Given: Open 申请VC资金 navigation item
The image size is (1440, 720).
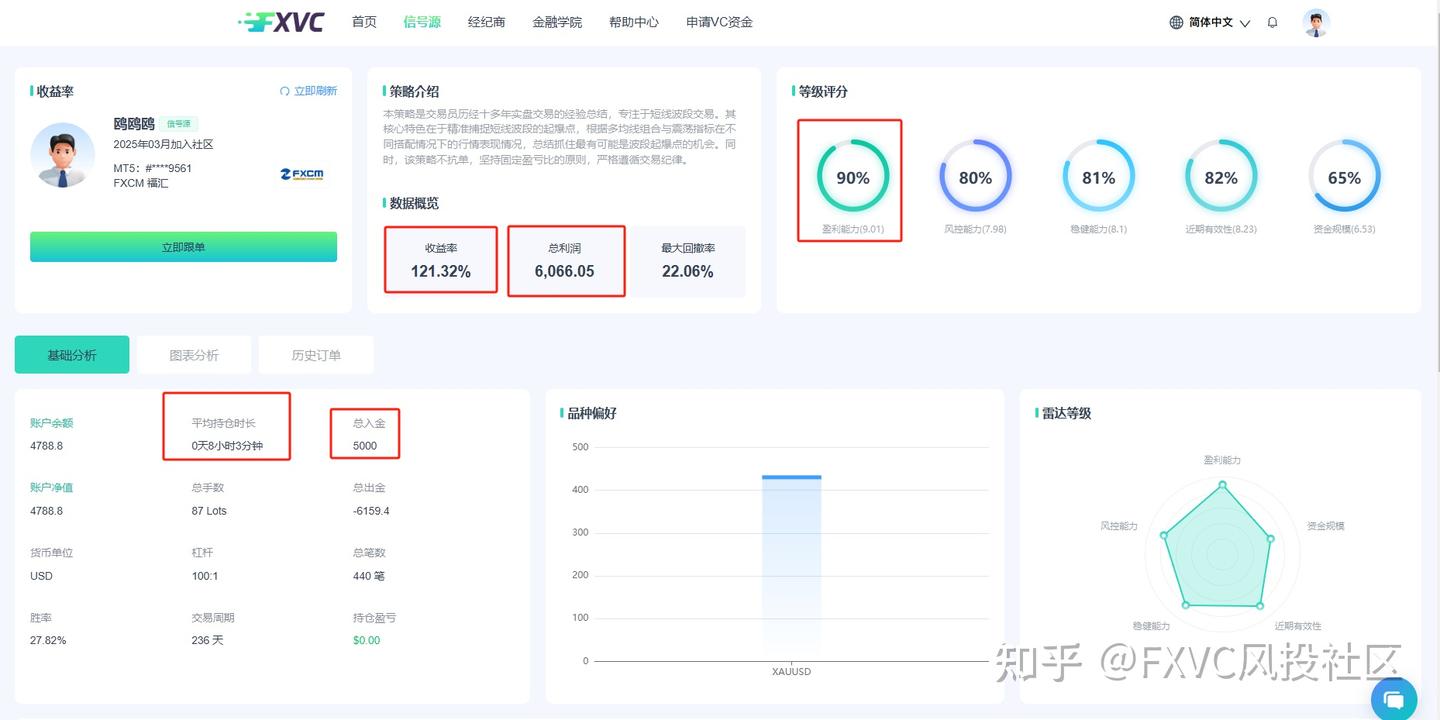Looking at the screenshot, I should (719, 22).
